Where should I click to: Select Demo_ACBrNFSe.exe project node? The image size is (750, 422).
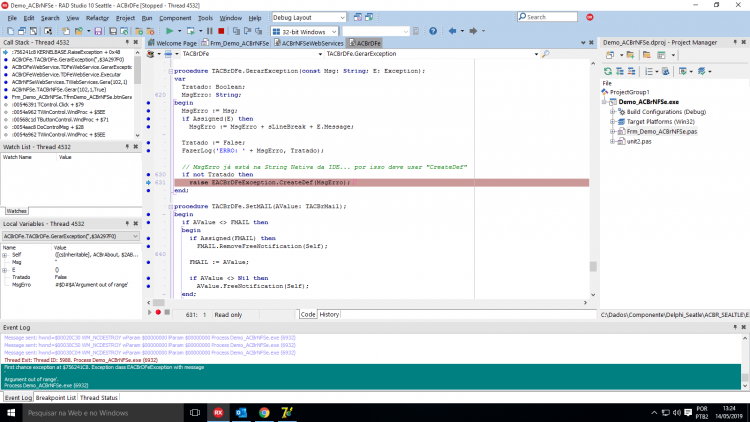tap(648, 102)
